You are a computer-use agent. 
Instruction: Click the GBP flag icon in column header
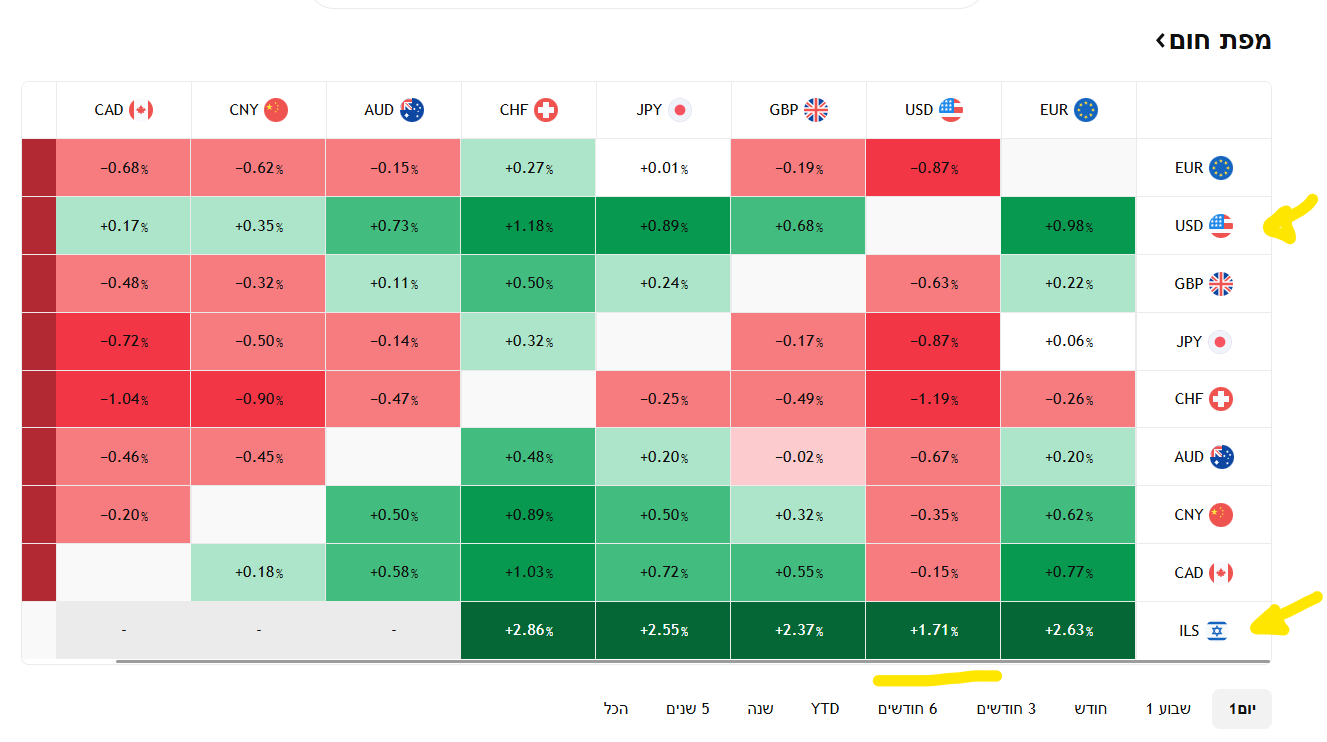coord(815,110)
